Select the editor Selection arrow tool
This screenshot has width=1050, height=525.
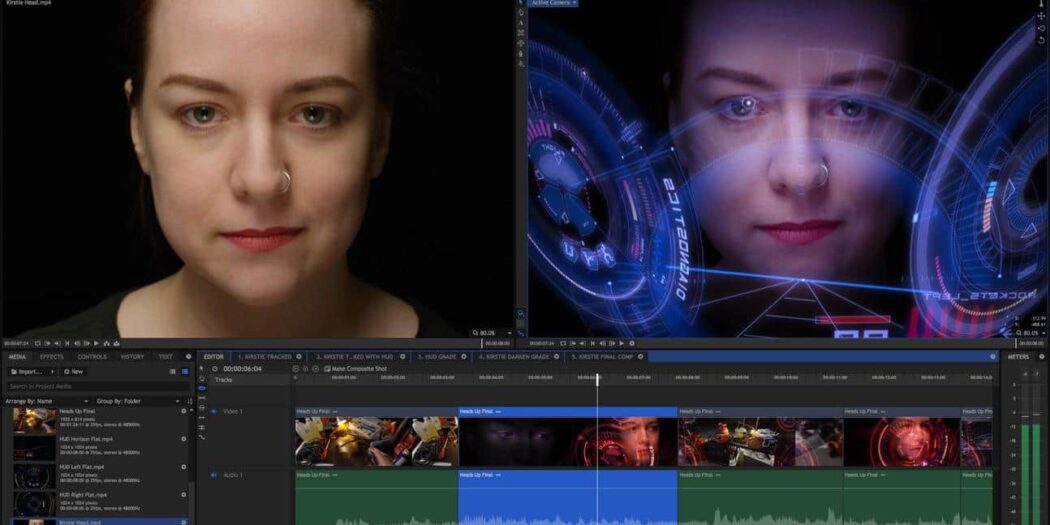pyautogui.click(x=202, y=368)
